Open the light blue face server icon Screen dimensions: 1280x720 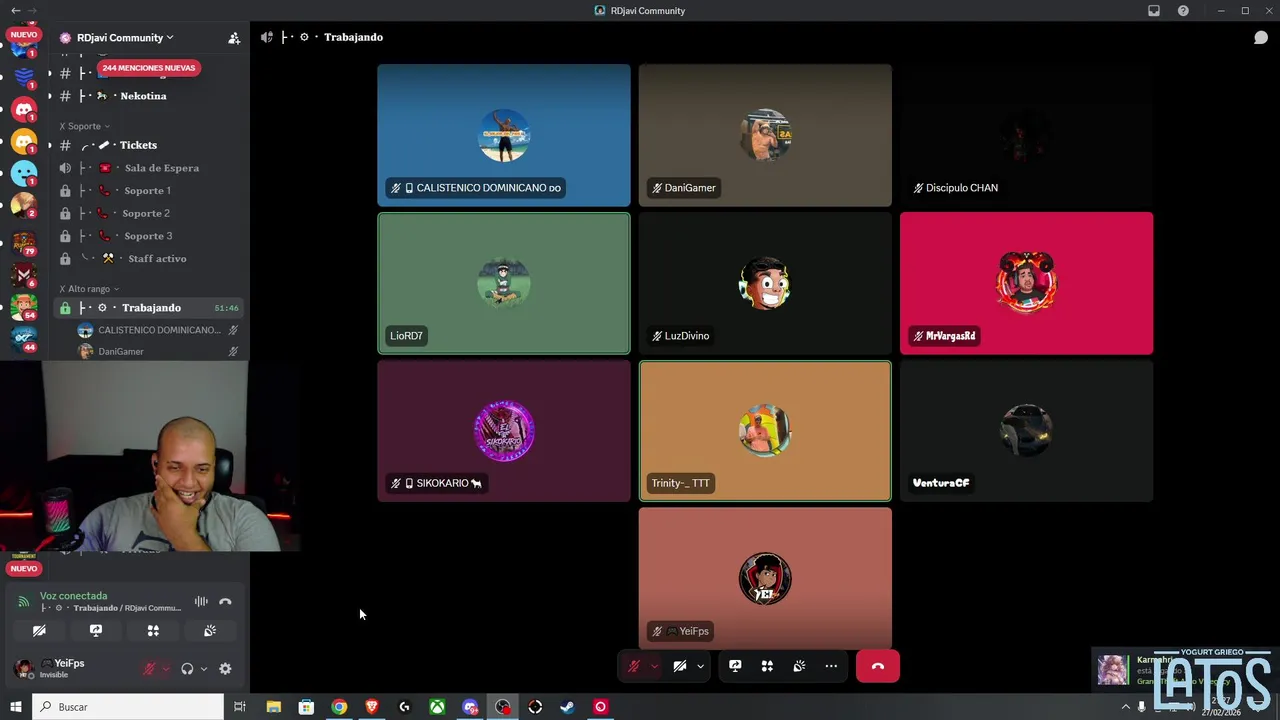click(24, 173)
